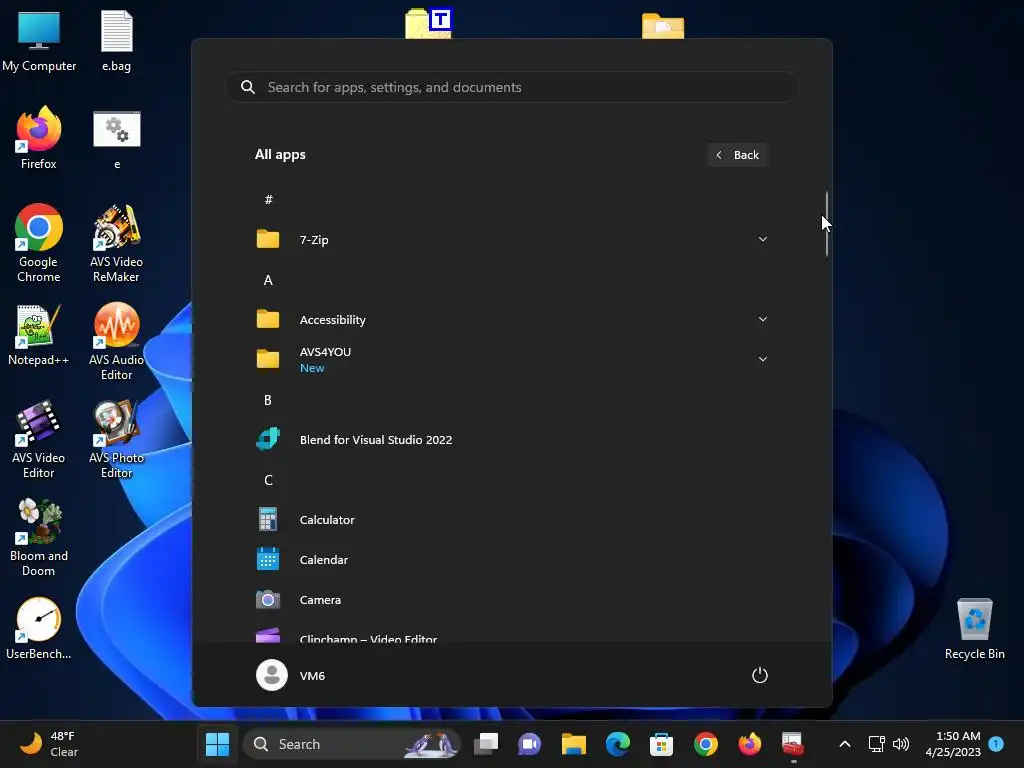Screen dimensions: 1024x768
Task: Select Google Chrome desktop shortcut
Action: click(39, 243)
